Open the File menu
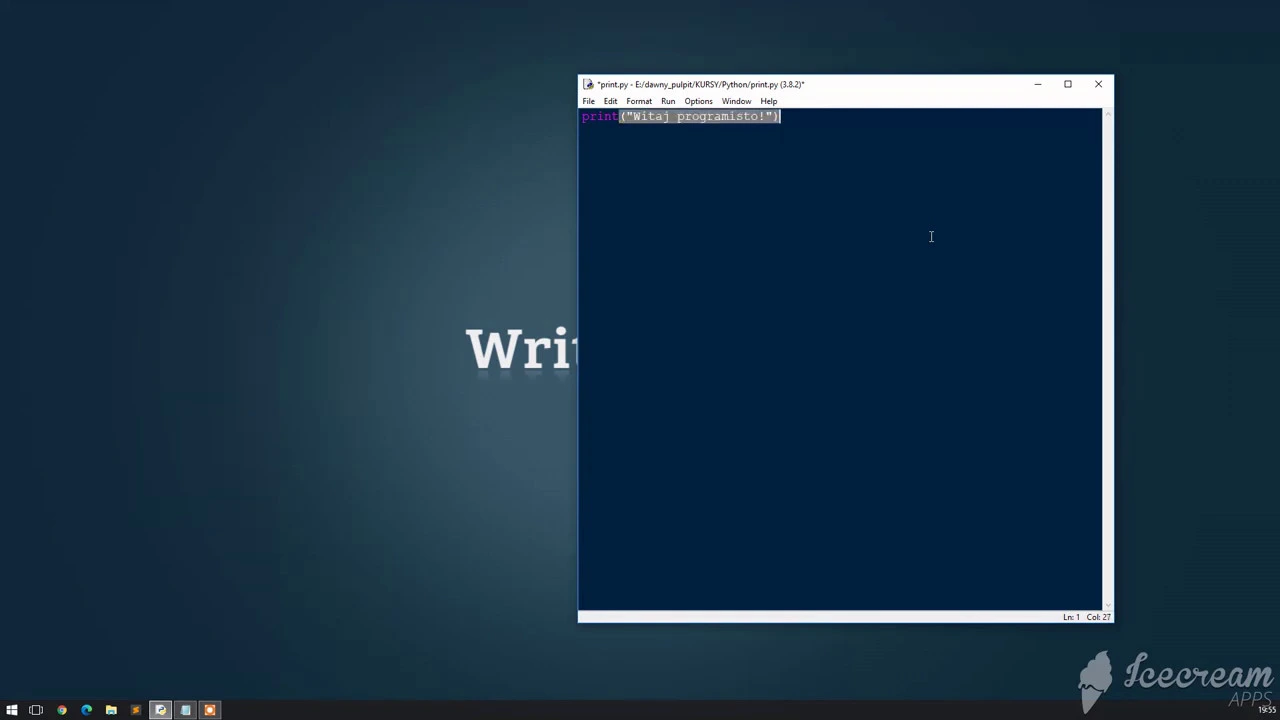Viewport: 1280px width, 720px height. (x=589, y=101)
